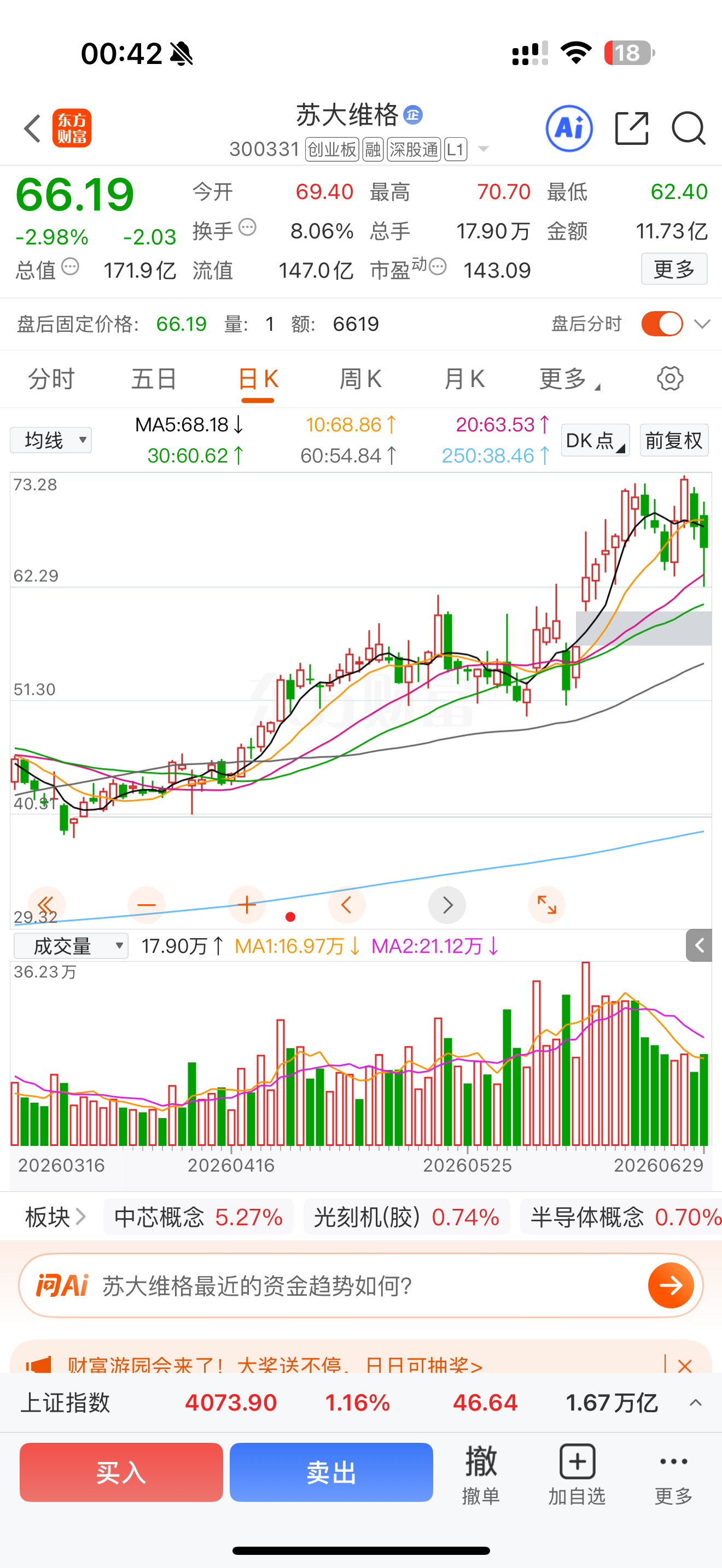This screenshot has height=1568, width=722.
Task: Tap the blue enterprise badge beside 苏大维格
Action: pos(414,114)
